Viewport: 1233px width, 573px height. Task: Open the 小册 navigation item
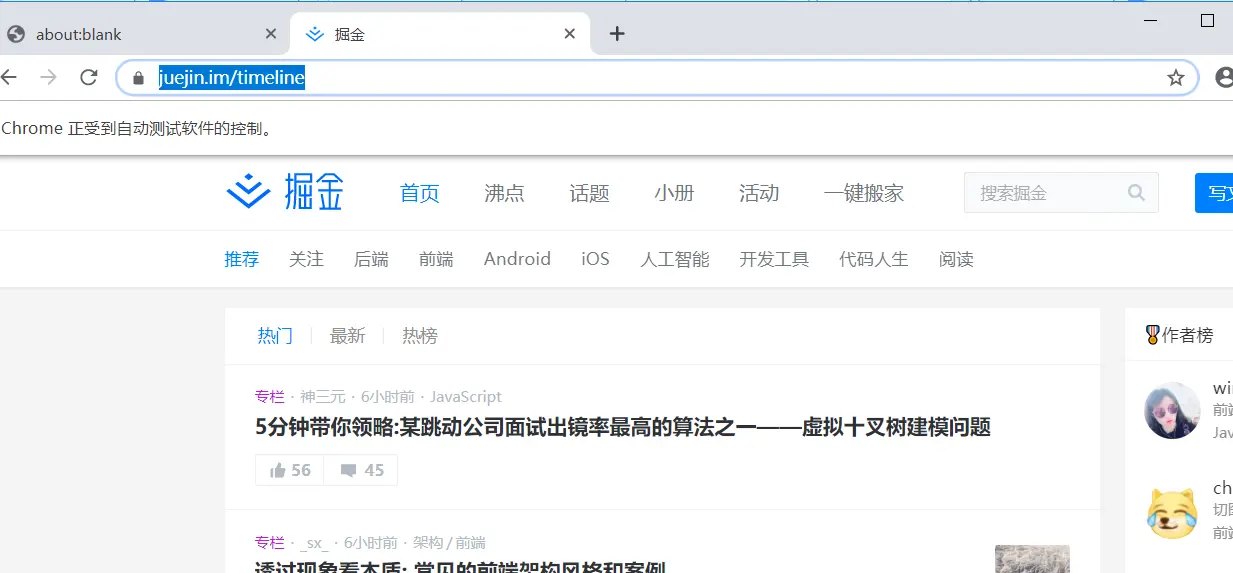[674, 193]
